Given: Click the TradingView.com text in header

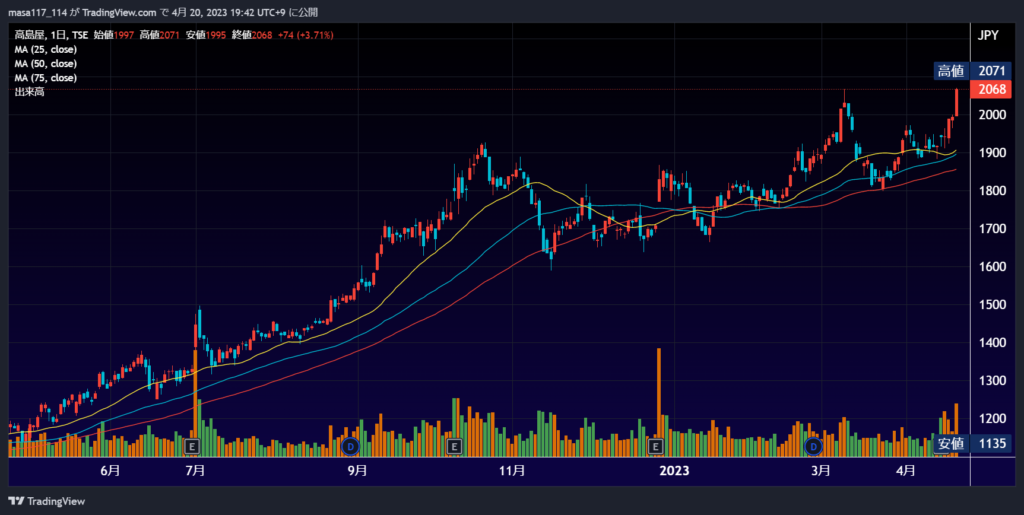Looking at the screenshot, I should [119, 13].
